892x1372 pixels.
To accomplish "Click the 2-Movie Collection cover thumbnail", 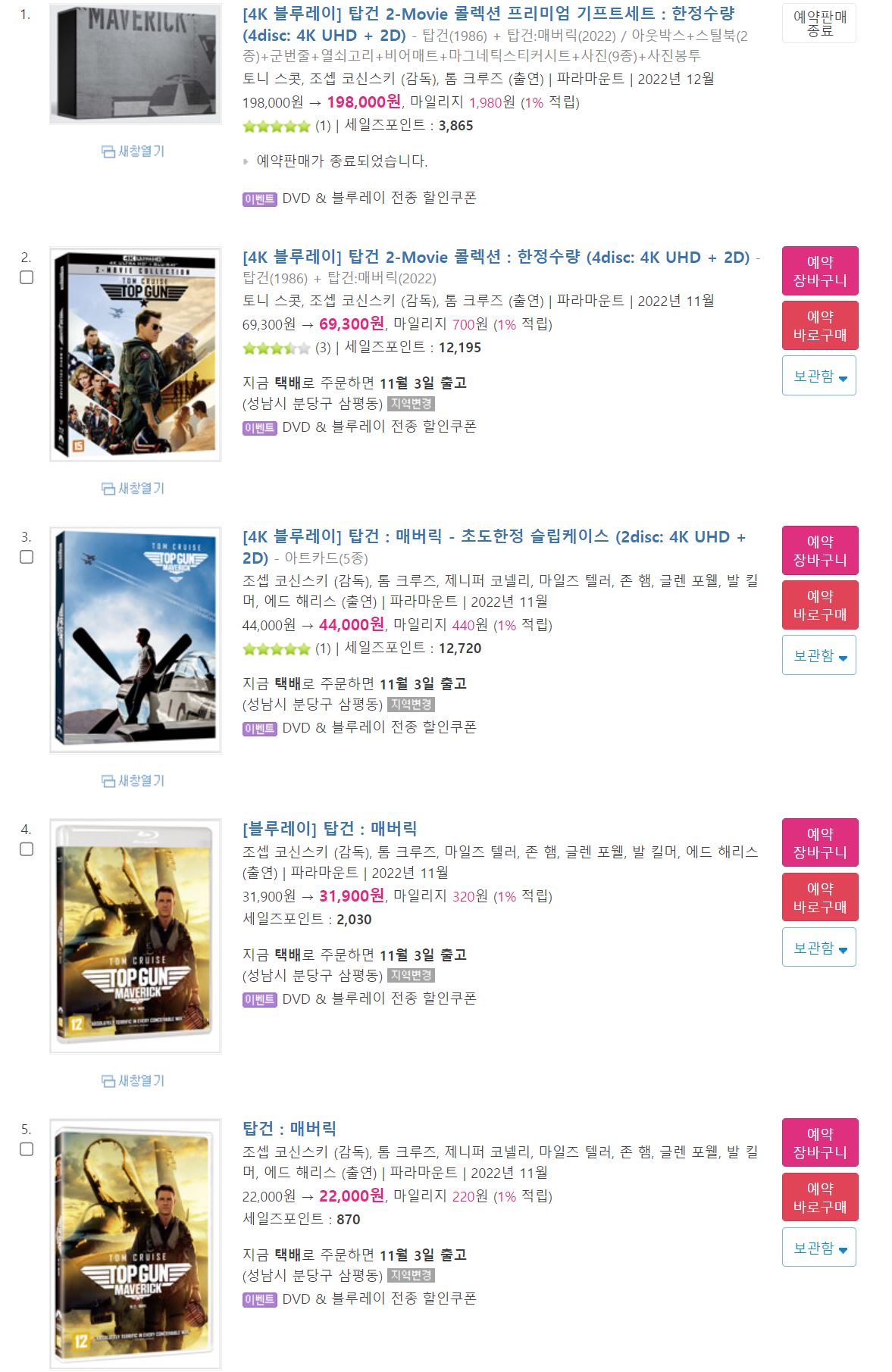I will (x=136, y=354).
